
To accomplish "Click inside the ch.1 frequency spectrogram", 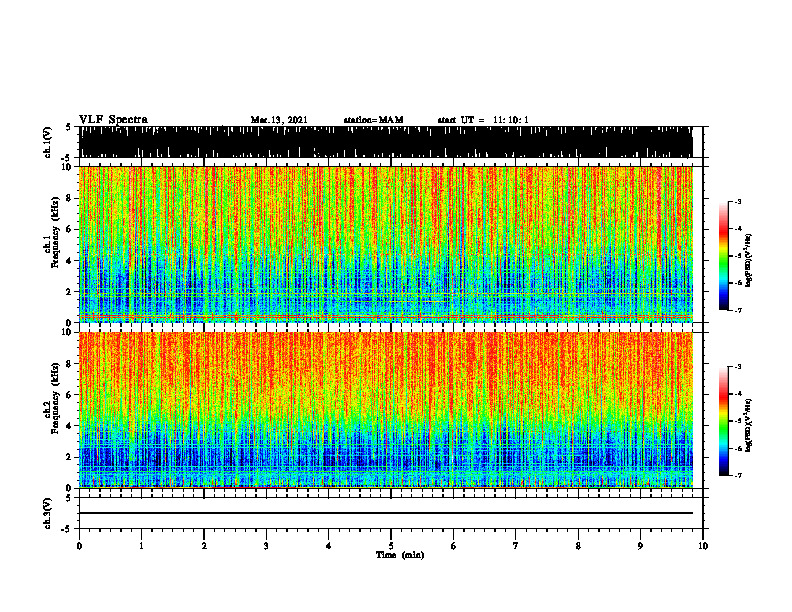I will [386, 244].
